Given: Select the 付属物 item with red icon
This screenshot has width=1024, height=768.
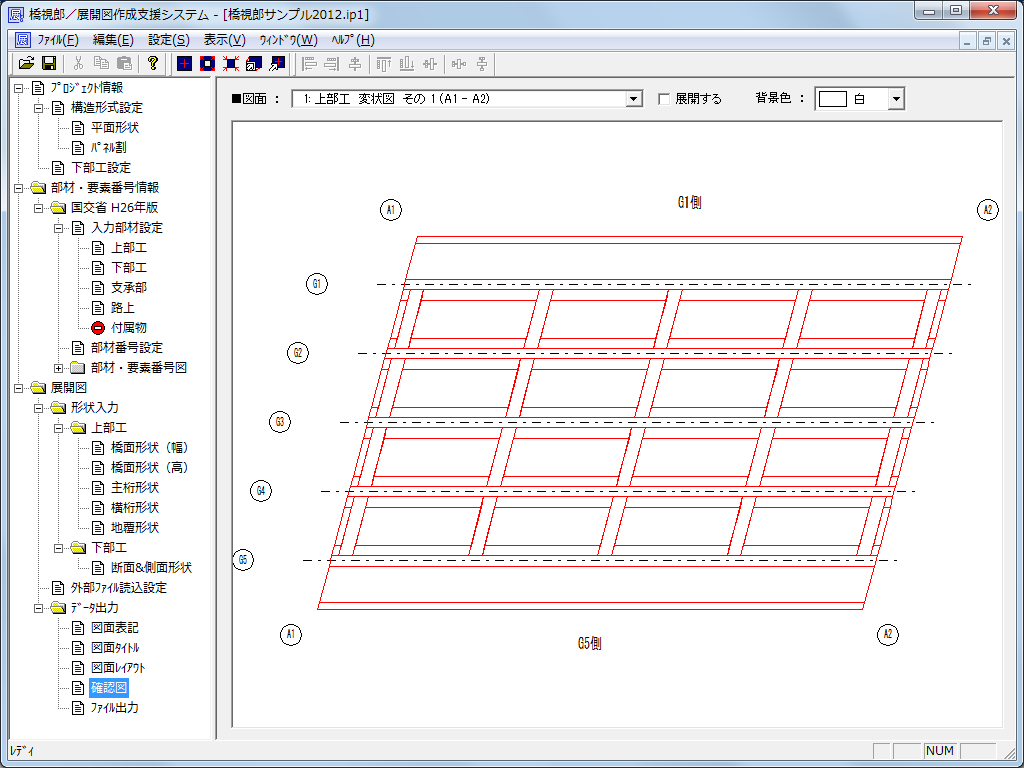Looking at the screenshot, I should click(128, 328).
